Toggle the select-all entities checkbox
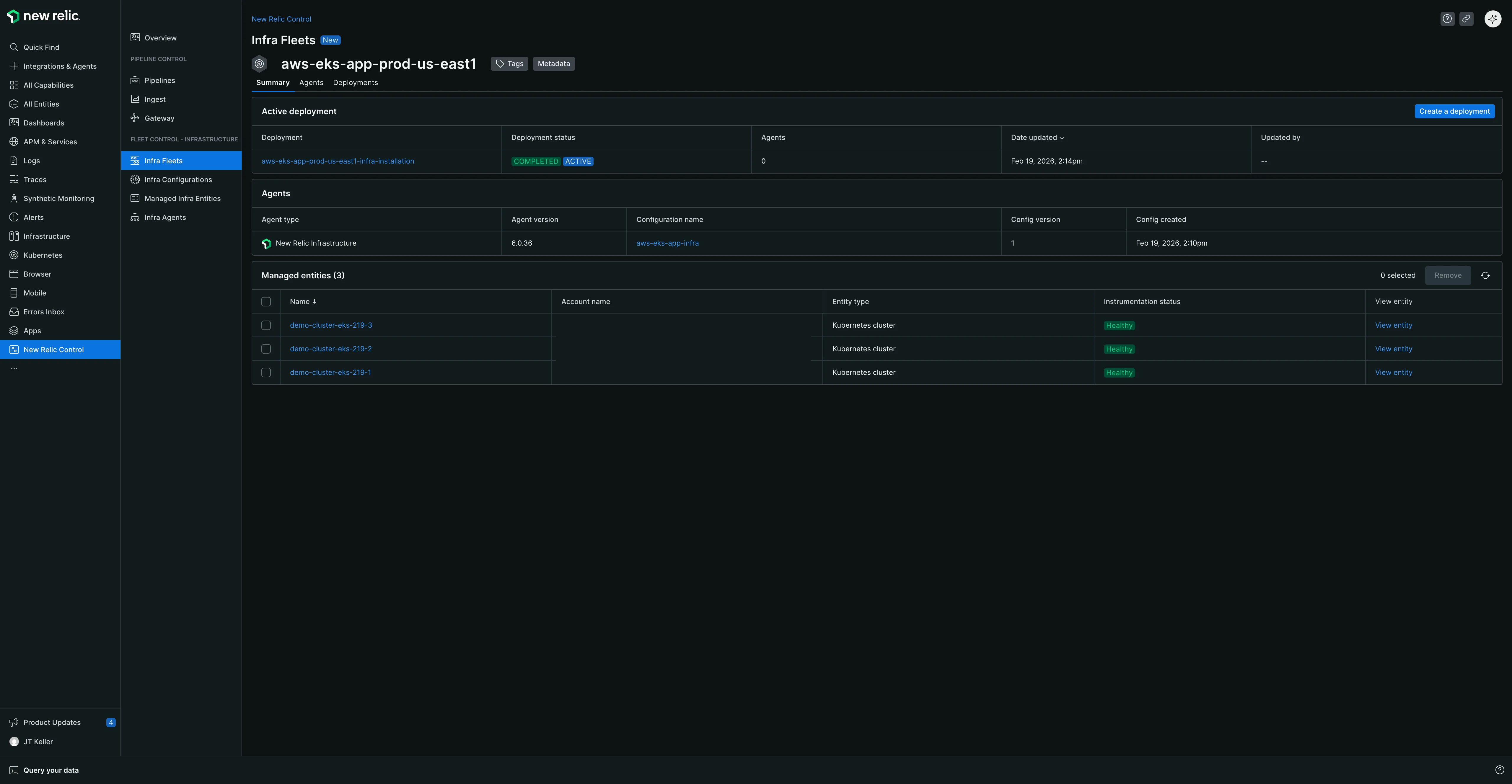Screen dimensions: 1512x784 (x=266, y=301)
